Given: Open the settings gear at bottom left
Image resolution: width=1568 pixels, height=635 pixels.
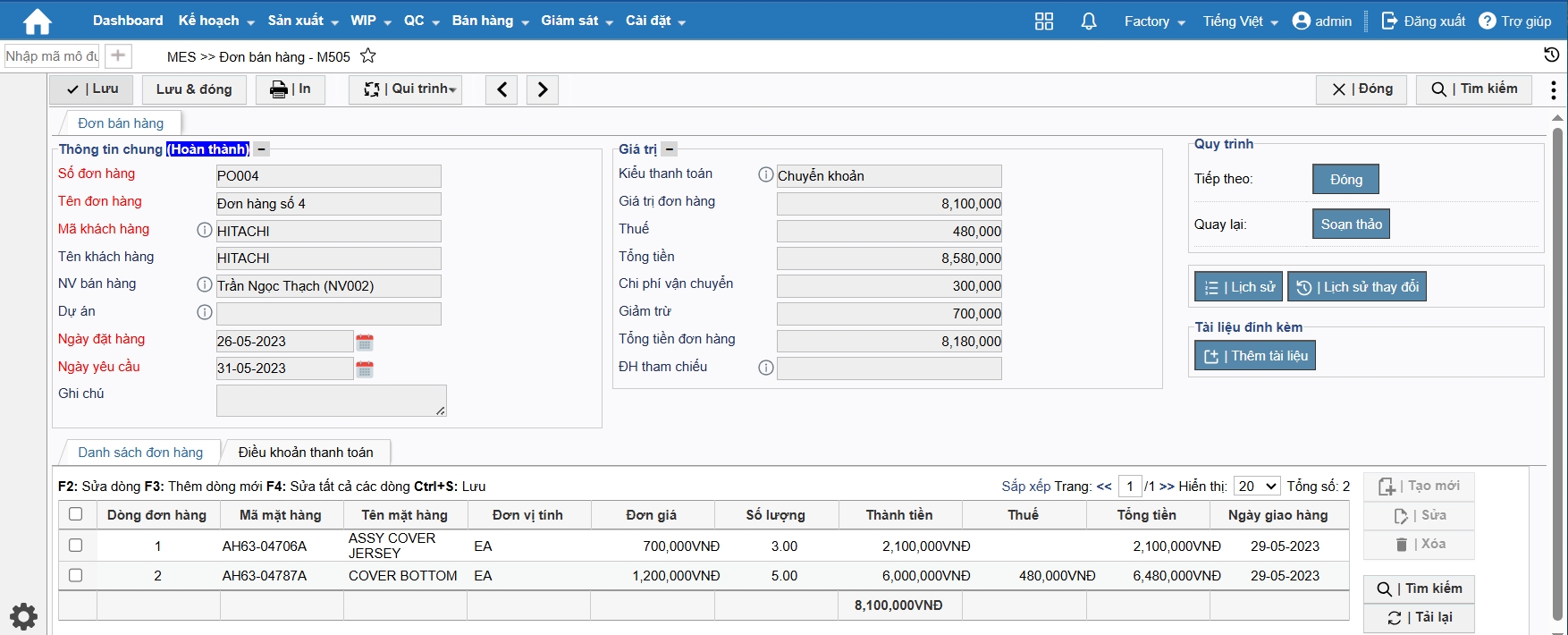Looking at the screenshot, I should point(23,616).
